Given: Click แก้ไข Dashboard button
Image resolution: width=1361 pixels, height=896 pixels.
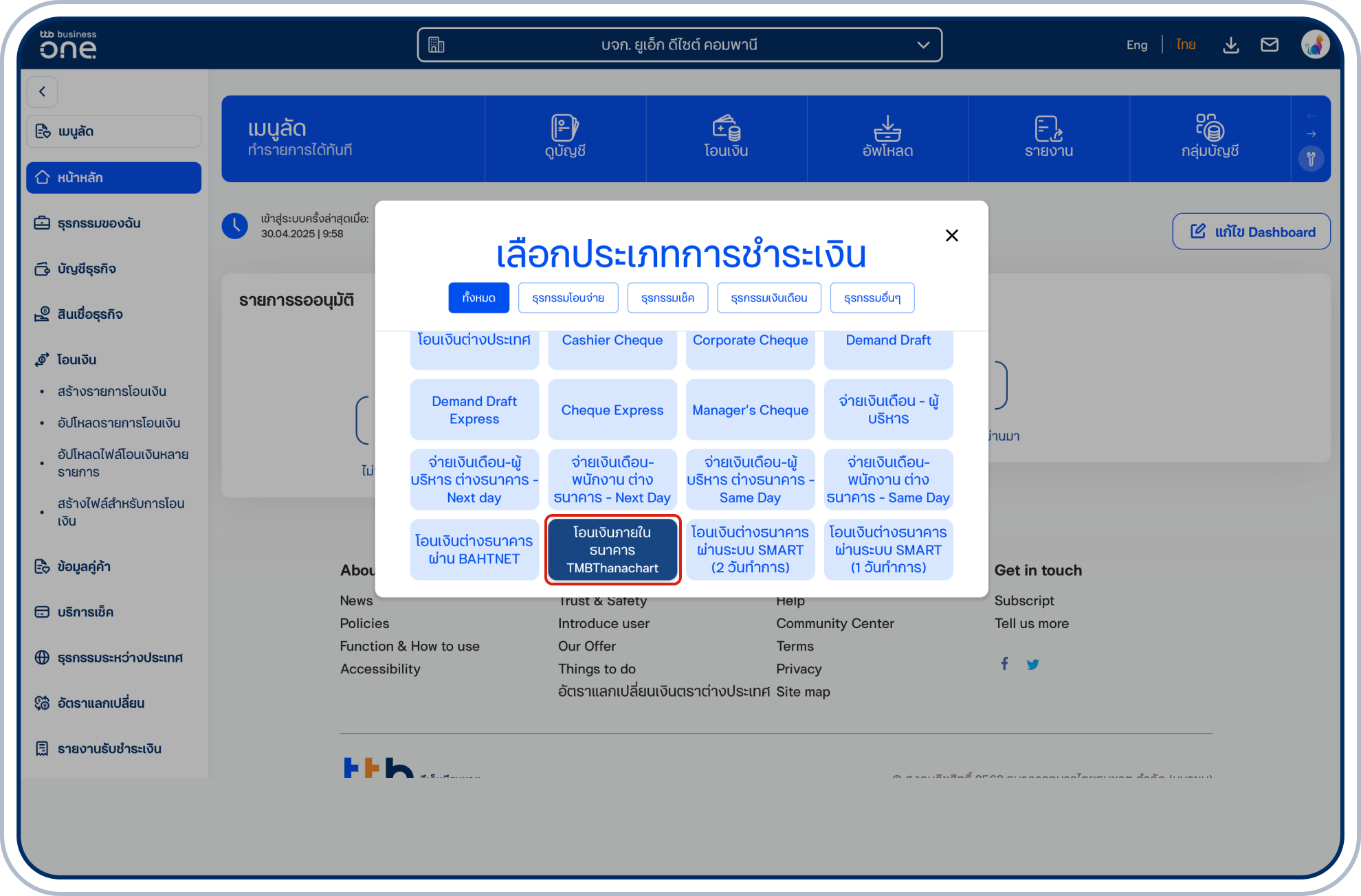Looking at the screenshot, I should coord(1251,232).
